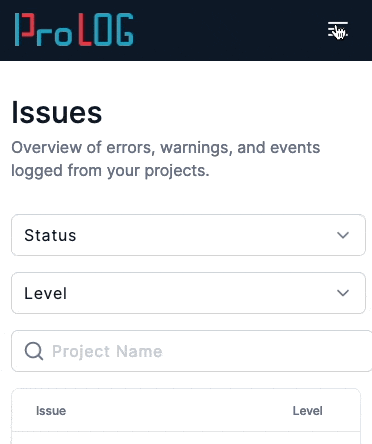372x444 pixels.
Task: Click the Project Name placeholder text
Action: point(107,351)
